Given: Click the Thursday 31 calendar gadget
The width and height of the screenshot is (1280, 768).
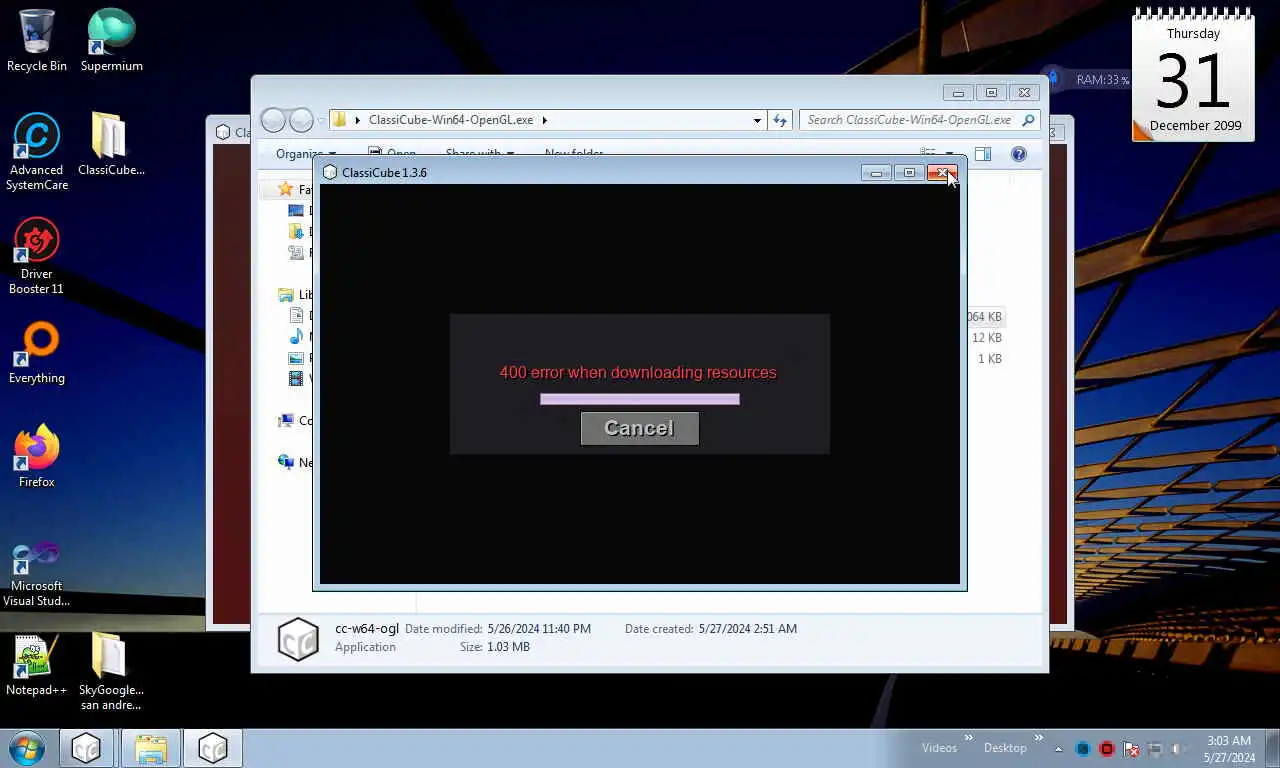Looking at the screenshot, I should pyautogui.click(x=1193, y=75).
